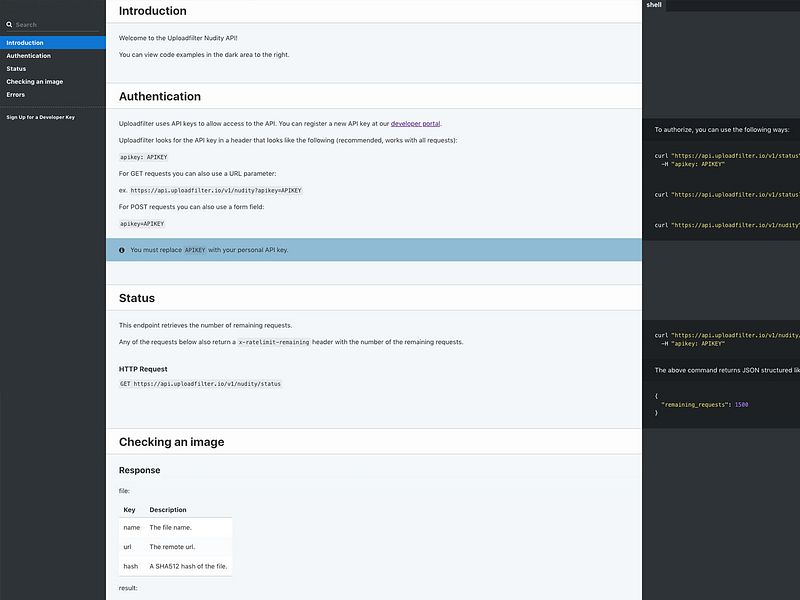Click the Status section heading
800x600 pixels.
[137, 298]
